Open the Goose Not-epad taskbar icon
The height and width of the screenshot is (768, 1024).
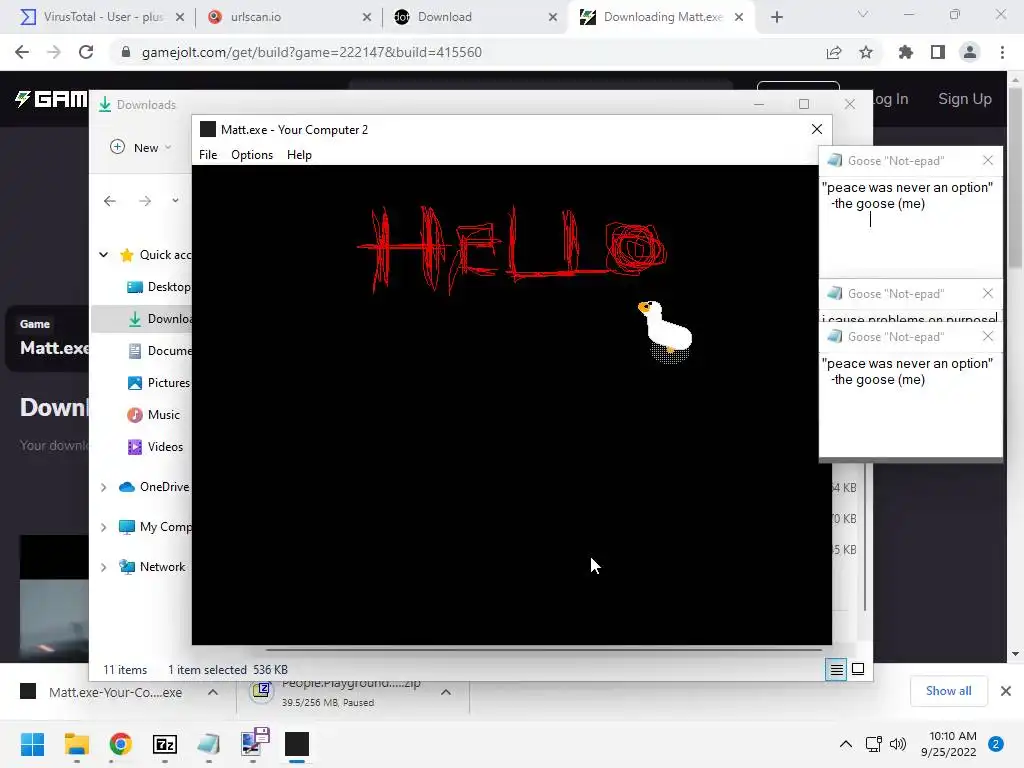click(208, 744)
